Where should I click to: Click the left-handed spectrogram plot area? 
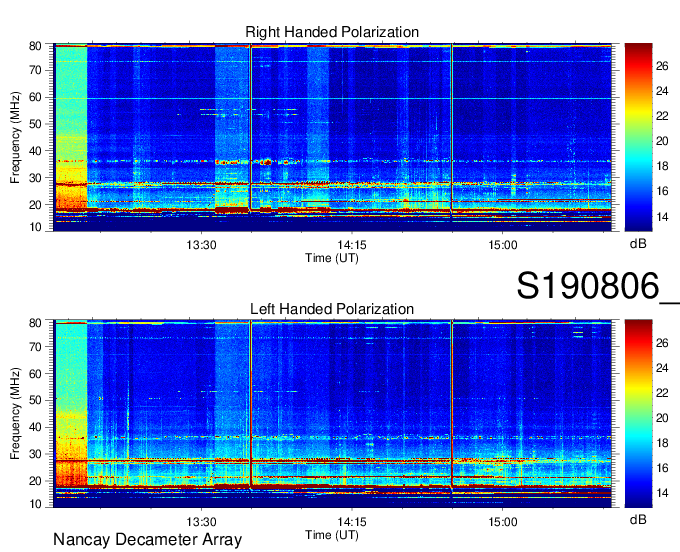[333, 414]
